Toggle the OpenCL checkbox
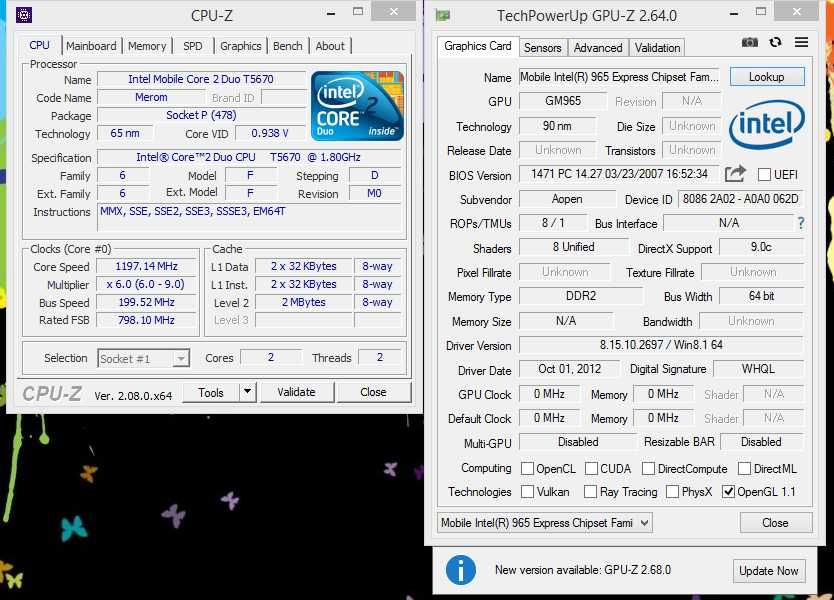 pos(527,468)
